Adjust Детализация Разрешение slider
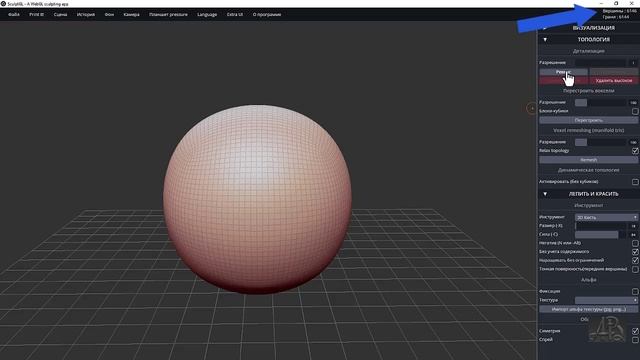Image resolution: width=640 pixels, height=360 pixels. [600, 62]
